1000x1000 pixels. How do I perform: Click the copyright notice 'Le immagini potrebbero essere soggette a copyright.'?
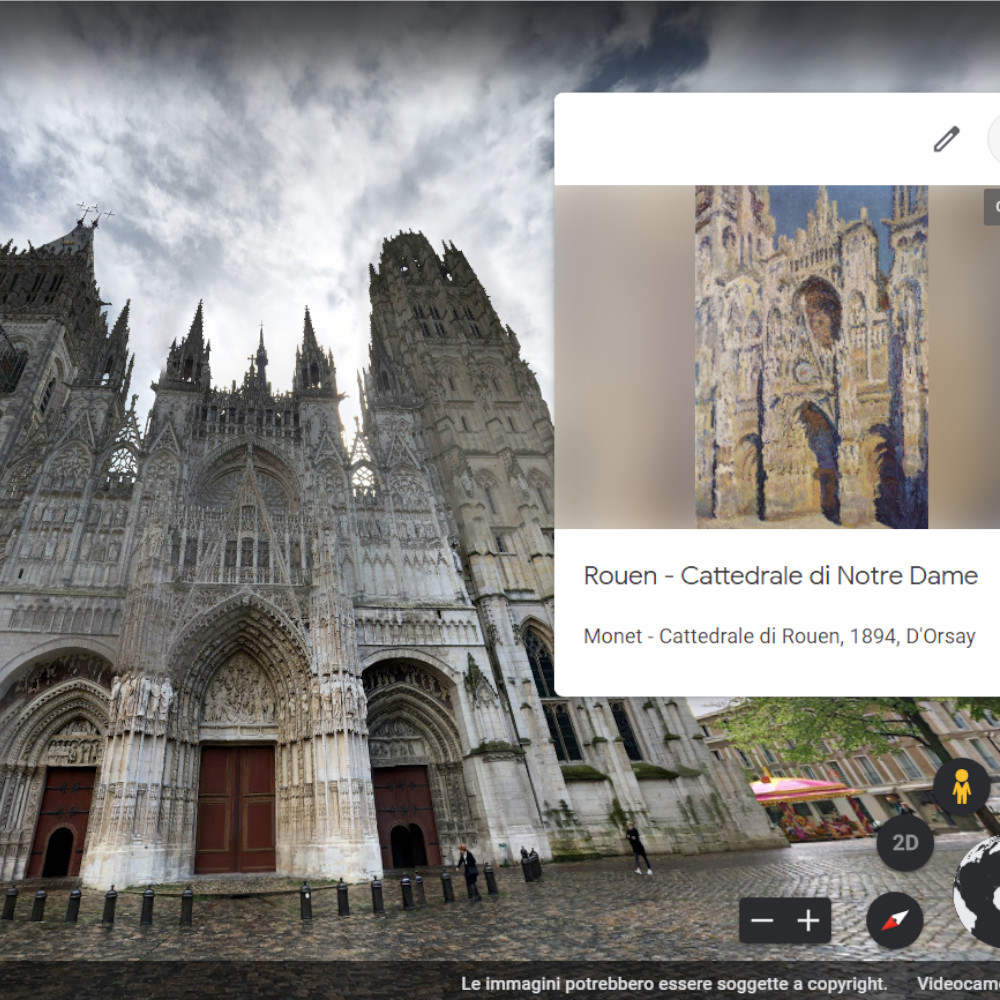tap(673, 983)
